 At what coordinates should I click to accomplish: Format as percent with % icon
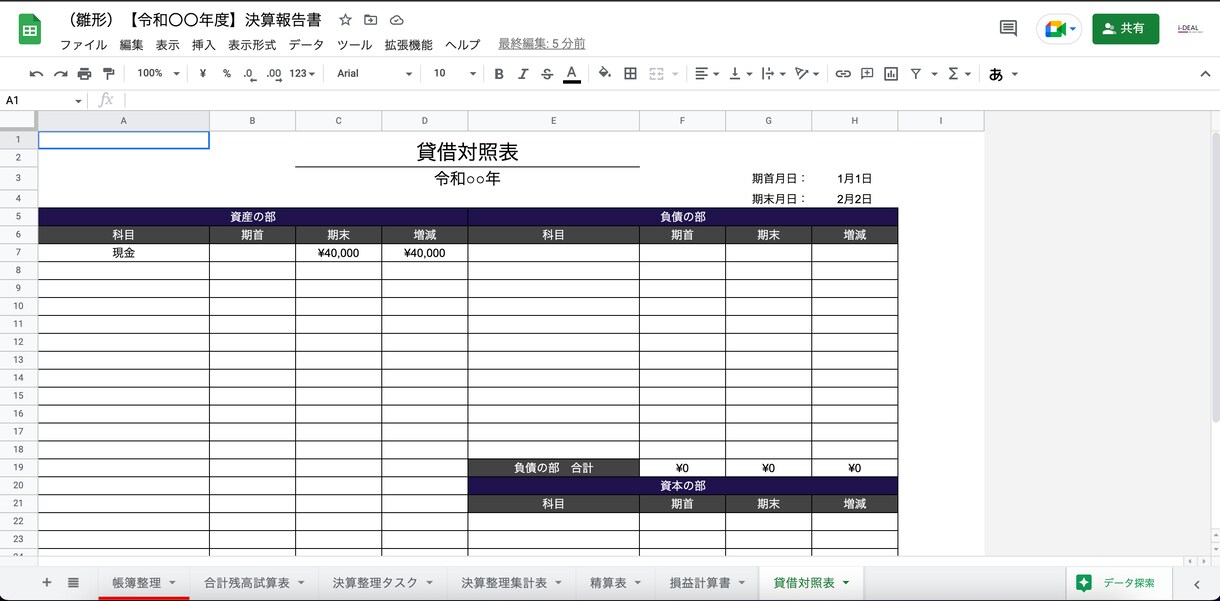point(227,74)
